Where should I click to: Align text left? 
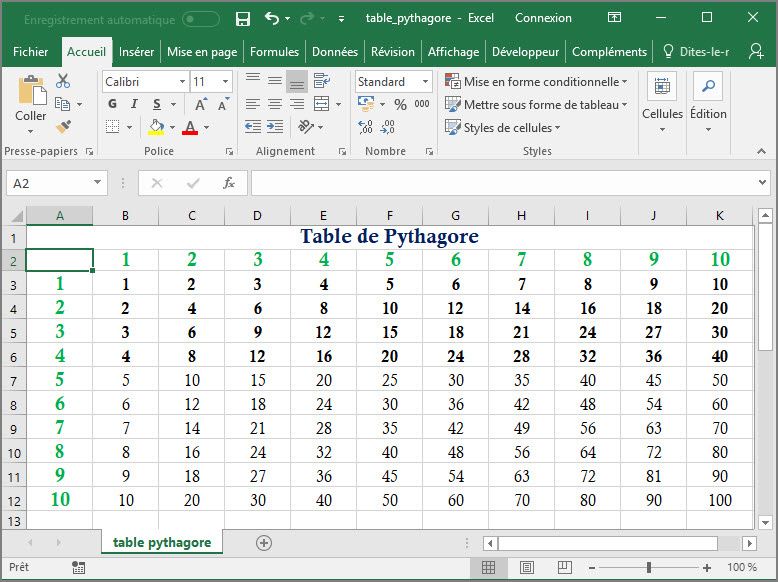pos(253,104)
